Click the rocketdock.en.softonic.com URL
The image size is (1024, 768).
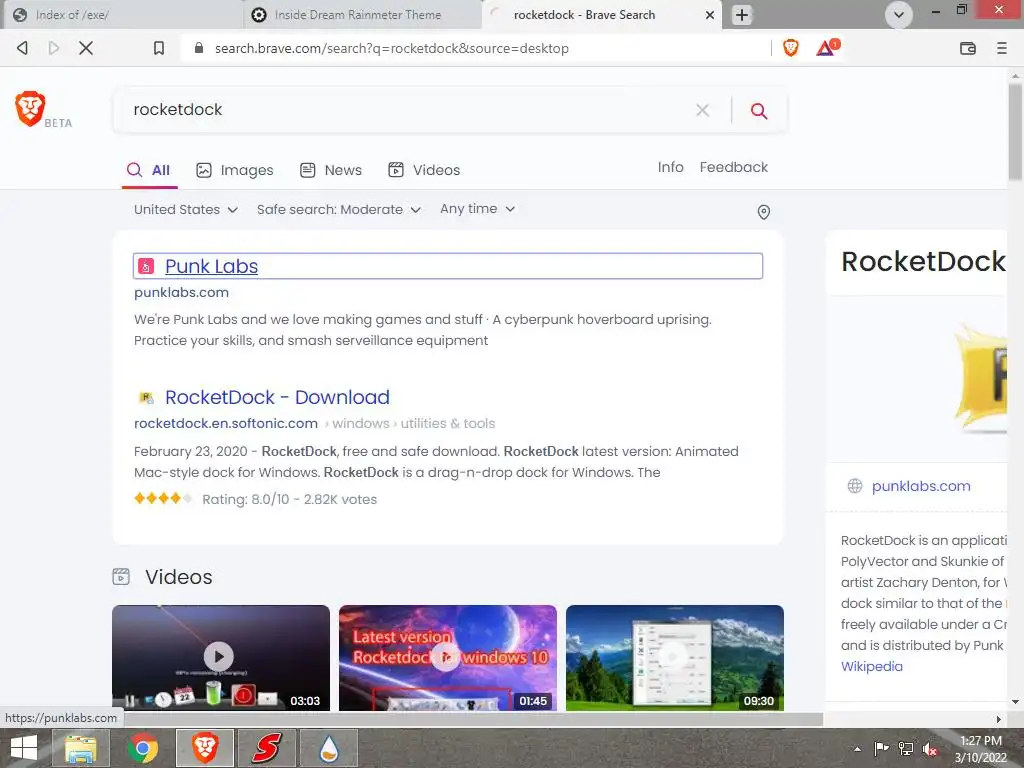pos(226,423)
